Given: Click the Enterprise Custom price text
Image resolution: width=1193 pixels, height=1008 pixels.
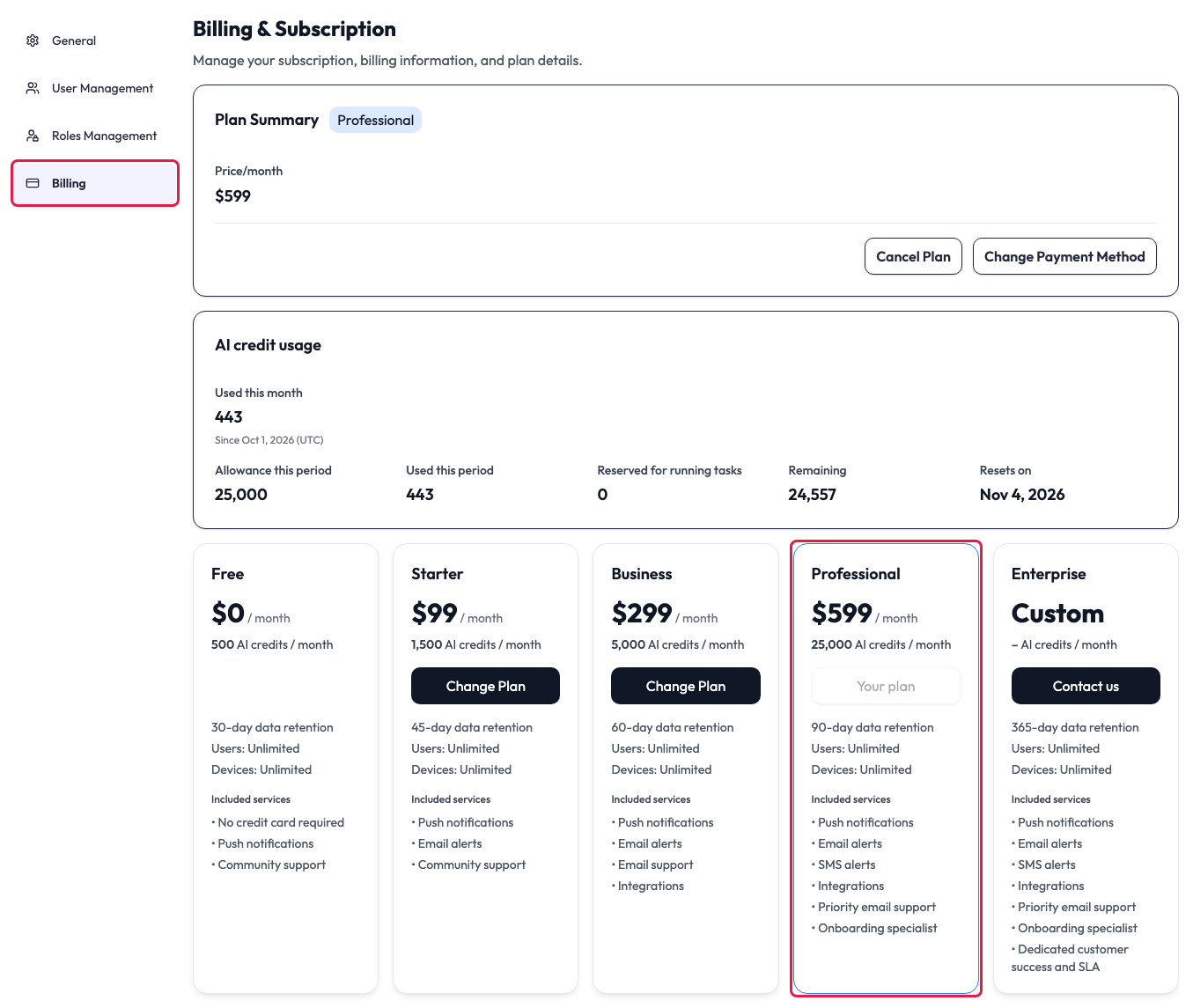Looking at the screenshot, I should (x=1057, y=613).
